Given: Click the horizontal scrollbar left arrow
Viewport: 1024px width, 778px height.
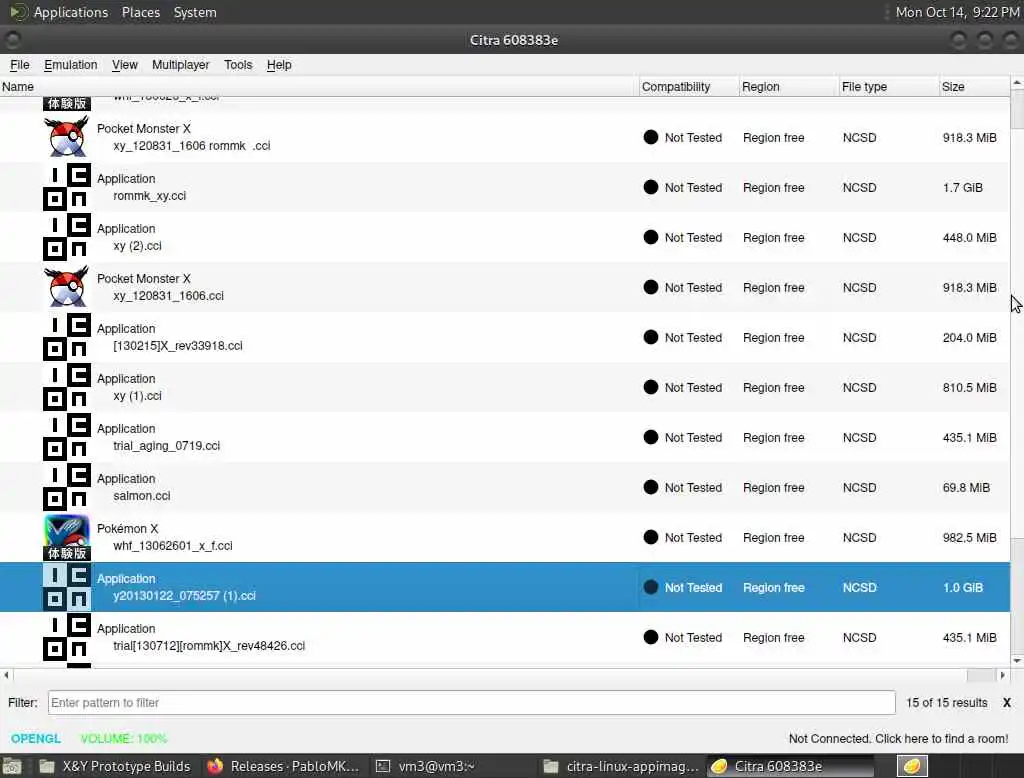Looking at the screenshot, I should (6, 675).
